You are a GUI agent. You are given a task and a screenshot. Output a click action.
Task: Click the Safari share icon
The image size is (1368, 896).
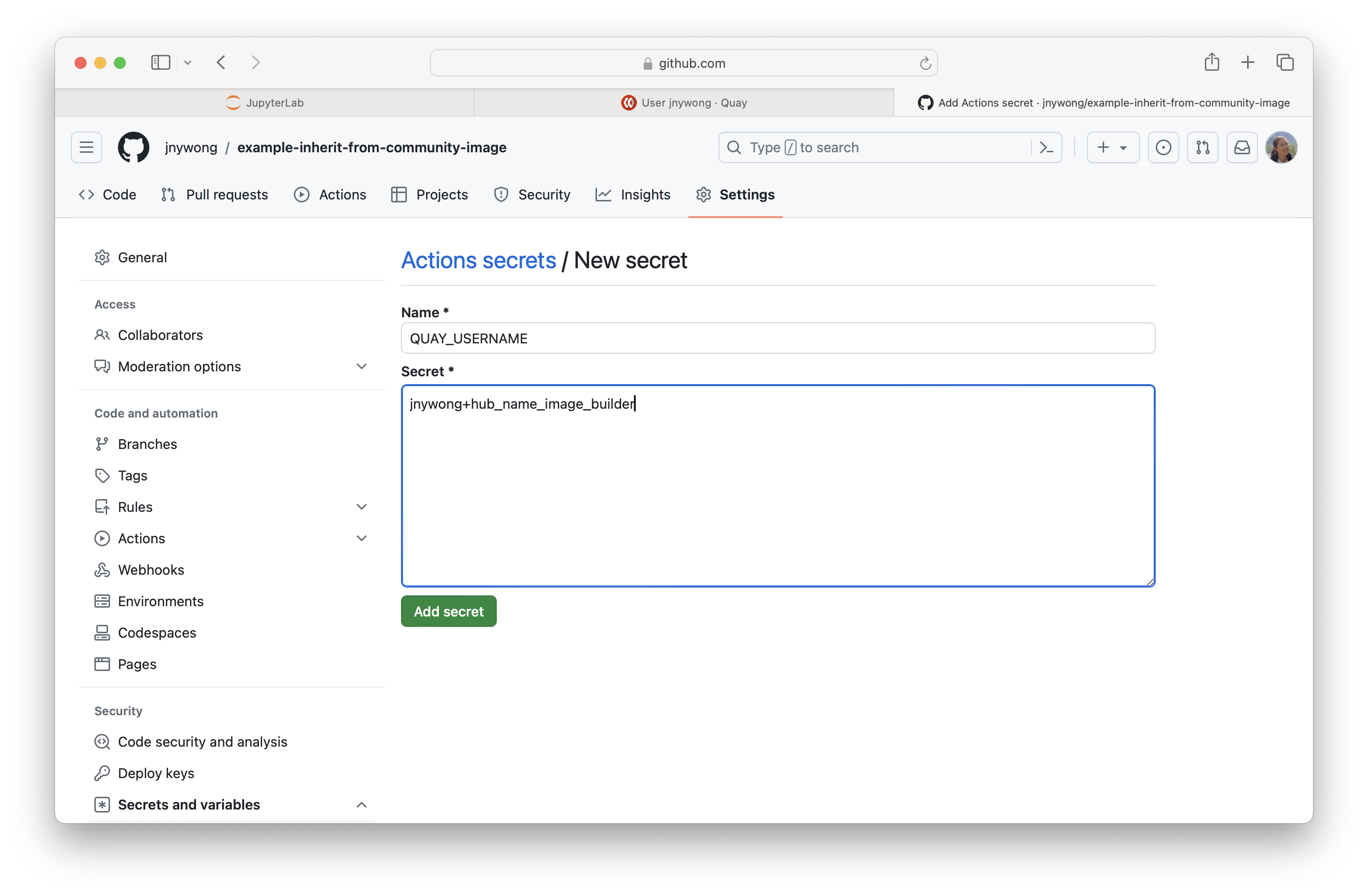[1212, 62]
